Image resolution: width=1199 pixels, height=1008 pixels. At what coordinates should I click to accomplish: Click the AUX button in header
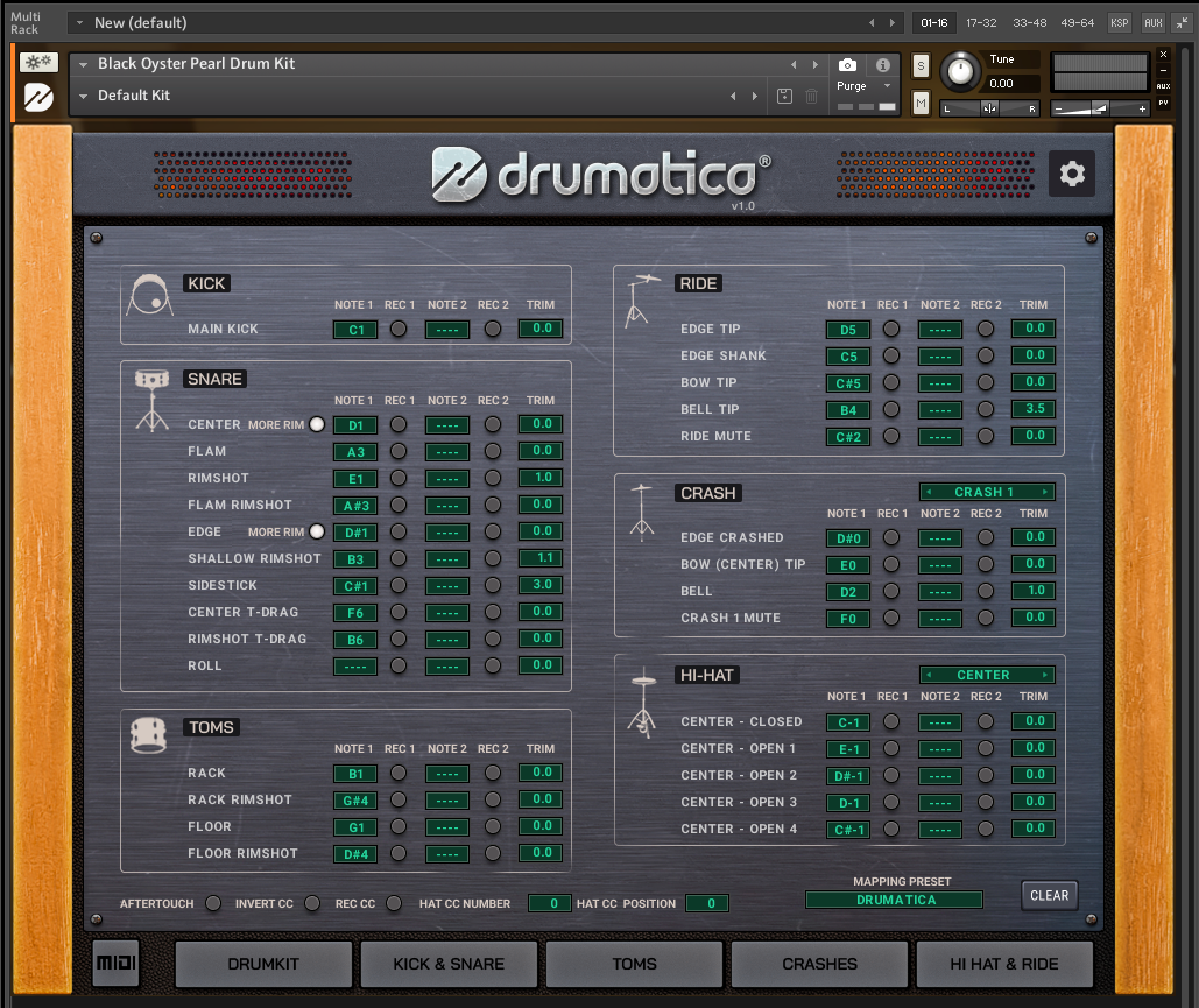coord(1153,23)
